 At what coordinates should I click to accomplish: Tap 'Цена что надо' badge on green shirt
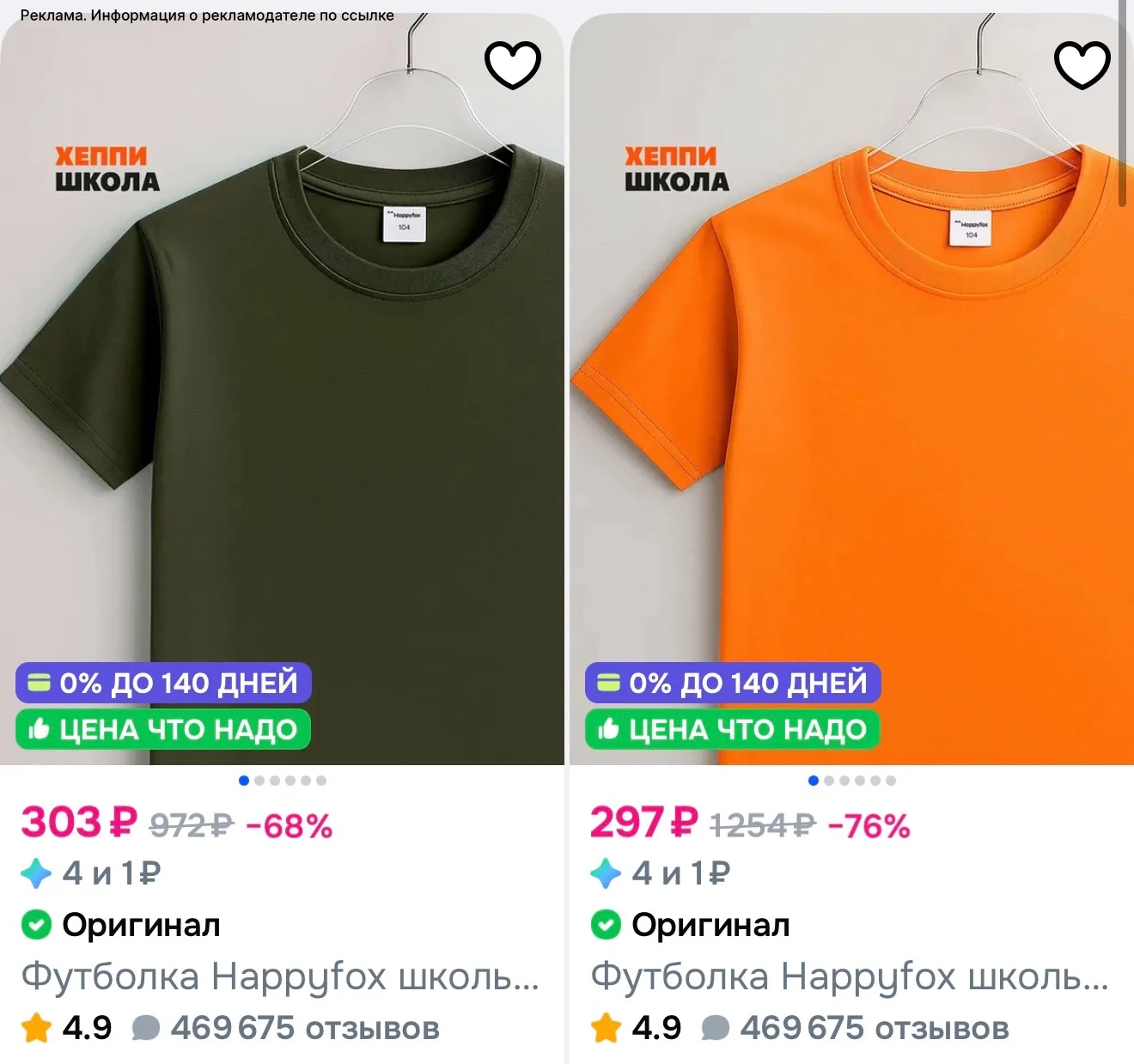tap(162, 729)
